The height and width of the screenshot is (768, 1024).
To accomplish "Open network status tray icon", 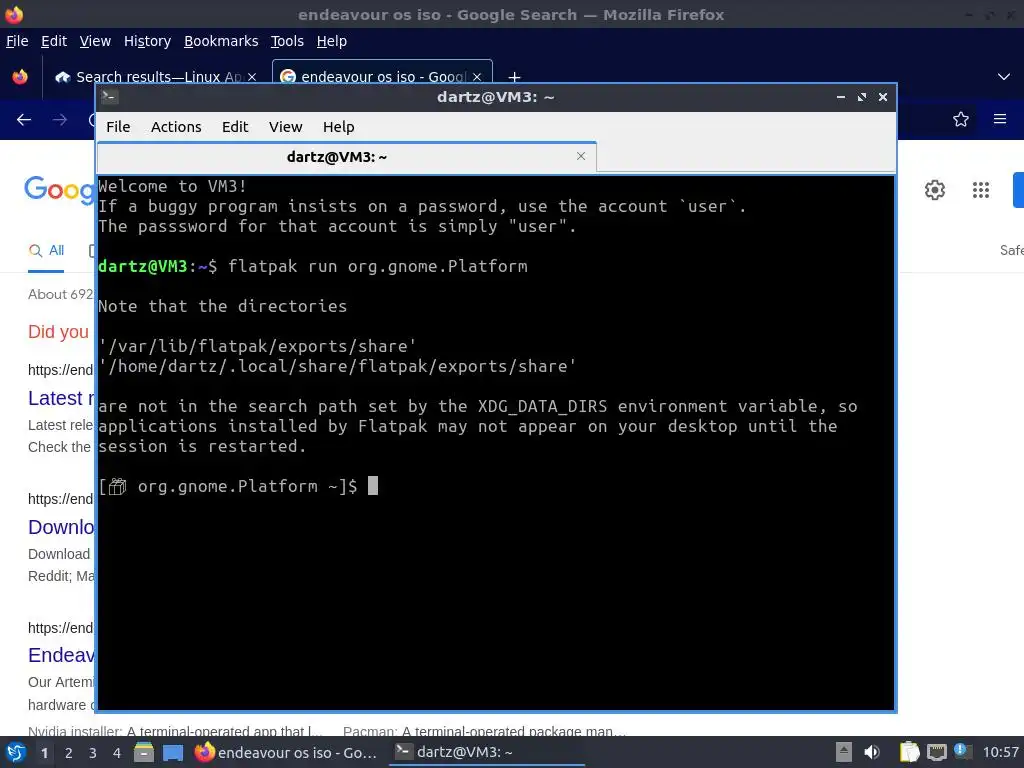I will 936,752.
